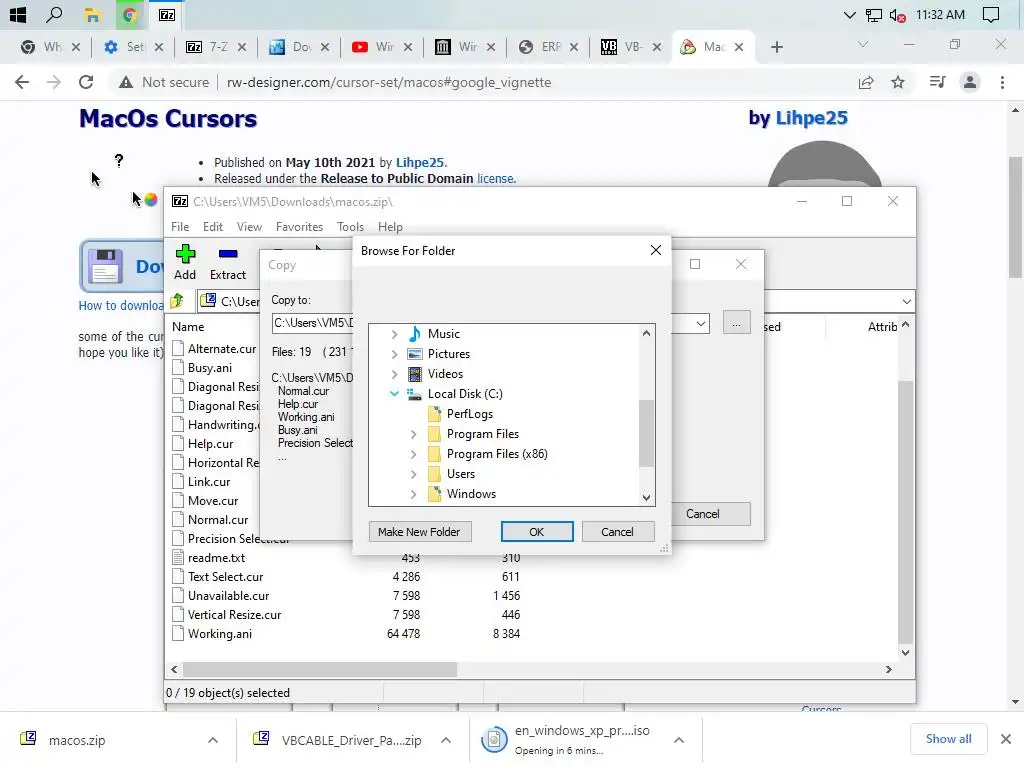
Task: Open Windows Start menu
Action: click(x=18, y=14)
